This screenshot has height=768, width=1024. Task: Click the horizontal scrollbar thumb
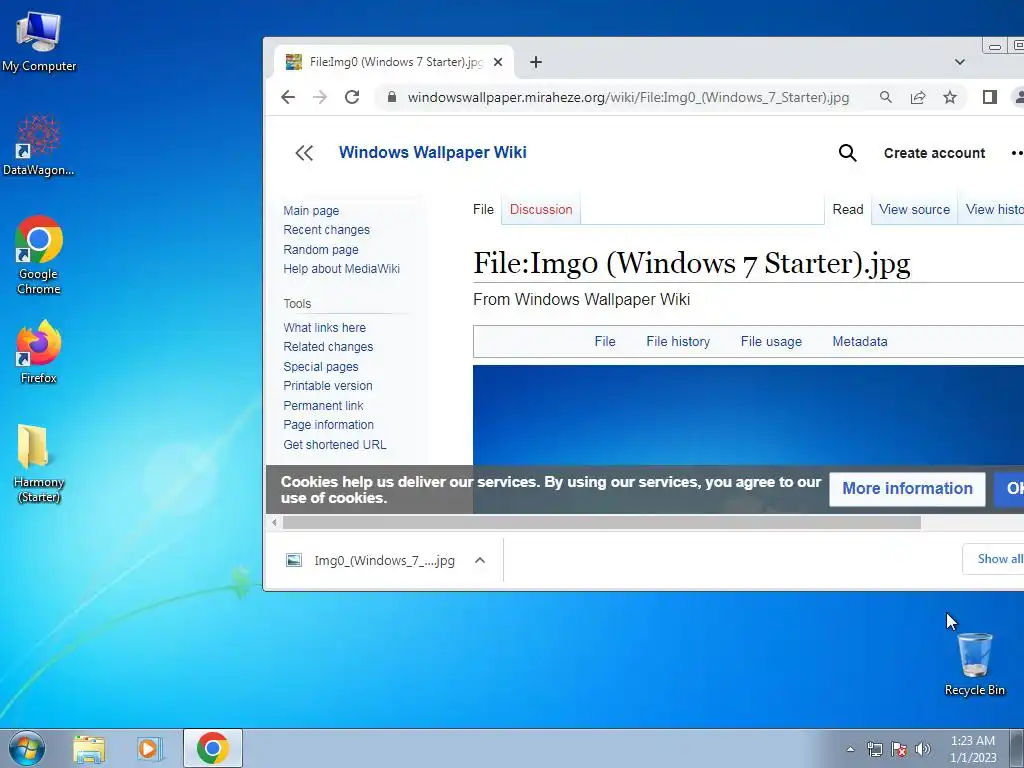pyautogui.click(x=601, y=522)
